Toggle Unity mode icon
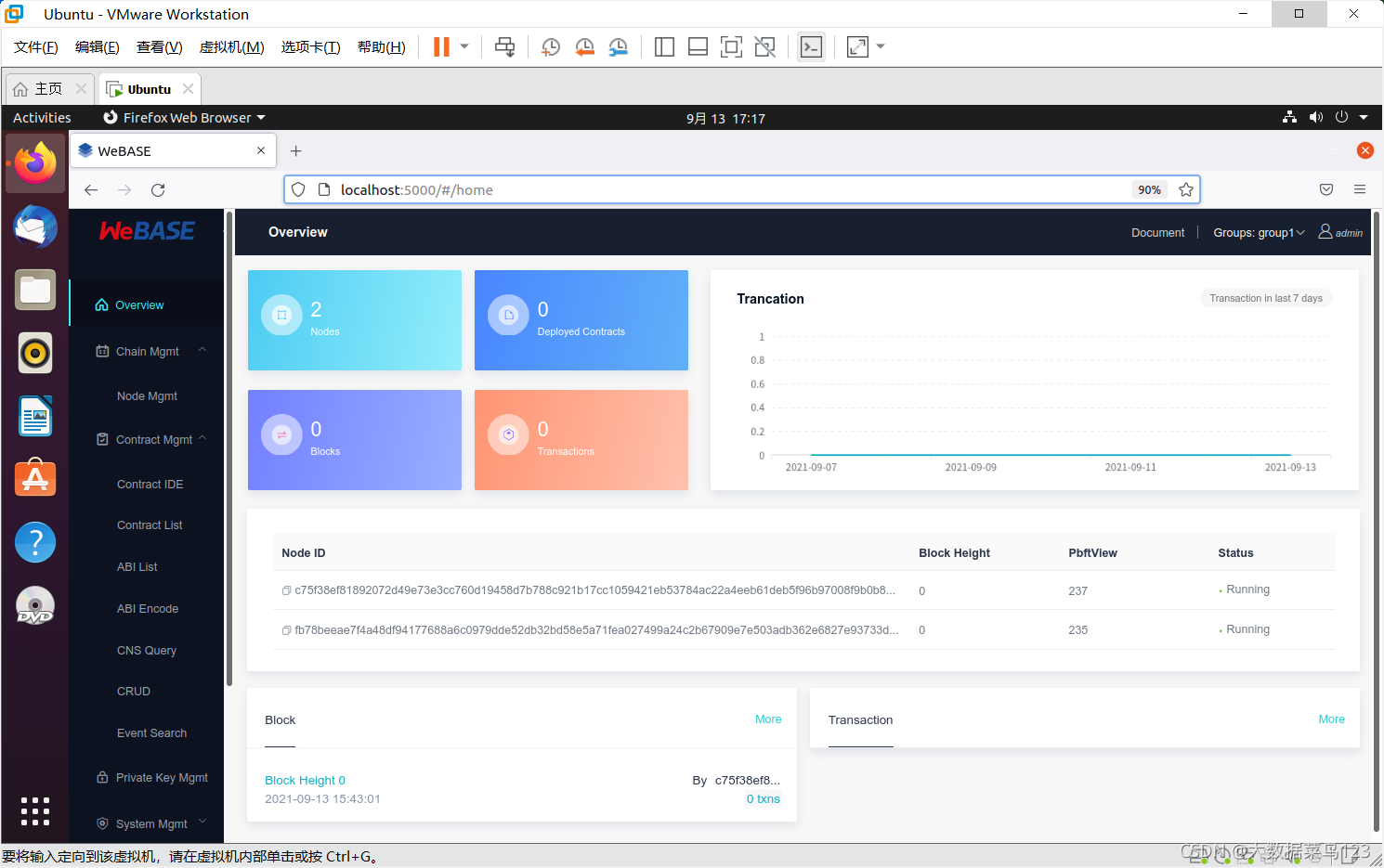 [764, 46]
